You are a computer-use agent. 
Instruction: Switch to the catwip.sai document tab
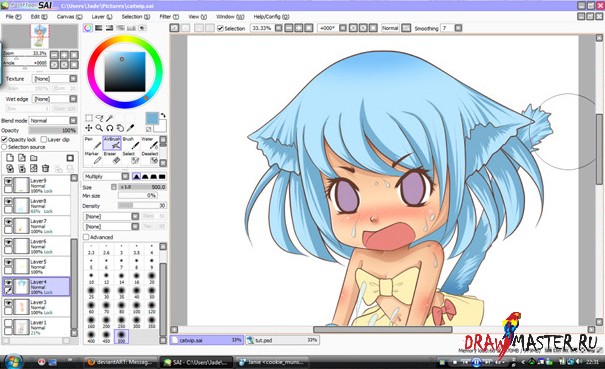pyautogui.click(x=207, y=340)
